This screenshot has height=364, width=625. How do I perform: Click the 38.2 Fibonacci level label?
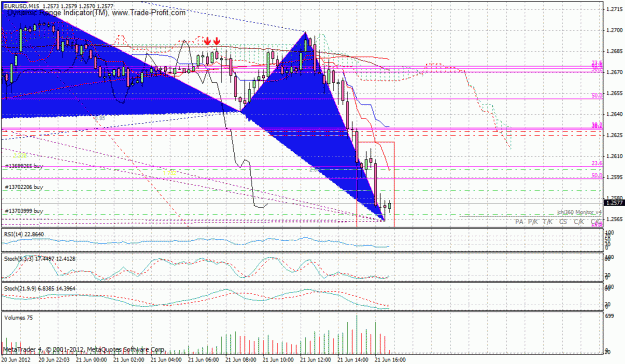(x=597, y=125)
